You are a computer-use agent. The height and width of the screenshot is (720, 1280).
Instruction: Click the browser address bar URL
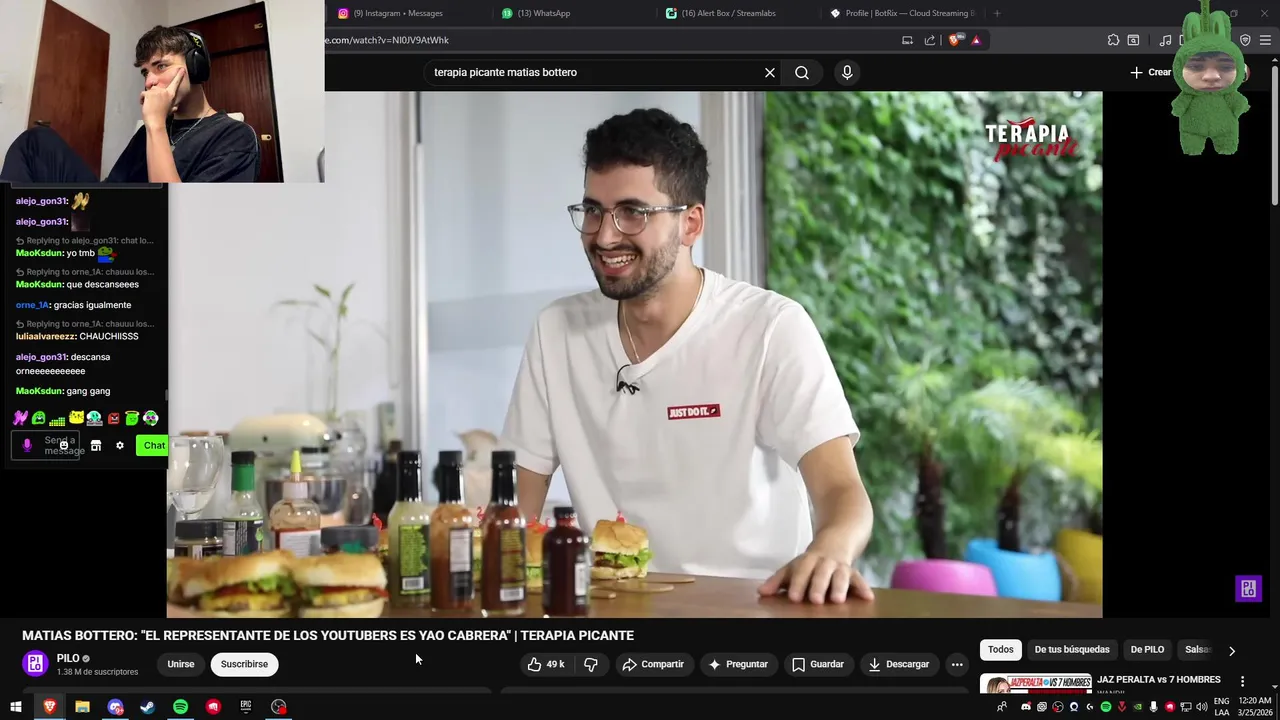tap(388, 40)
